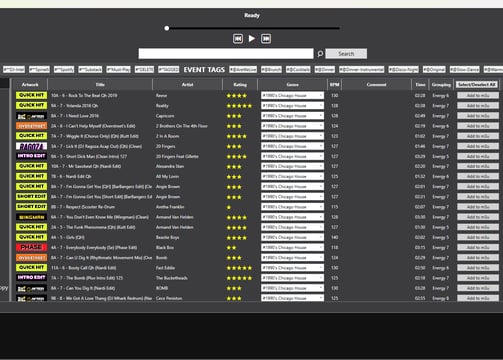Select the Must-Play tag

(x=118, y=69)
